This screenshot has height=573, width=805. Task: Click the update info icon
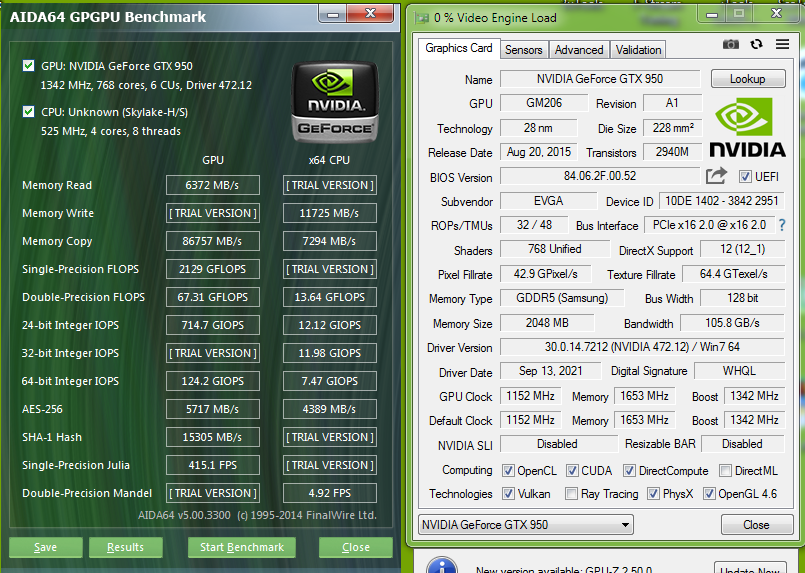coord(442,565)
